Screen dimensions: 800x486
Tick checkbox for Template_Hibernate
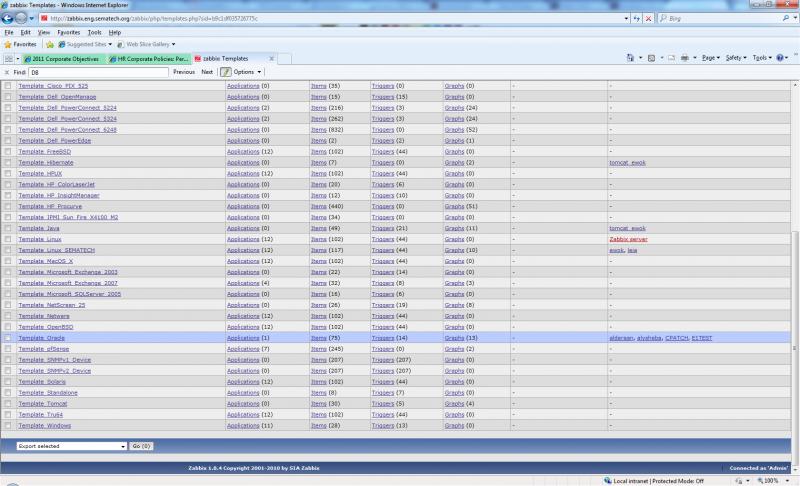pos(8,162)
